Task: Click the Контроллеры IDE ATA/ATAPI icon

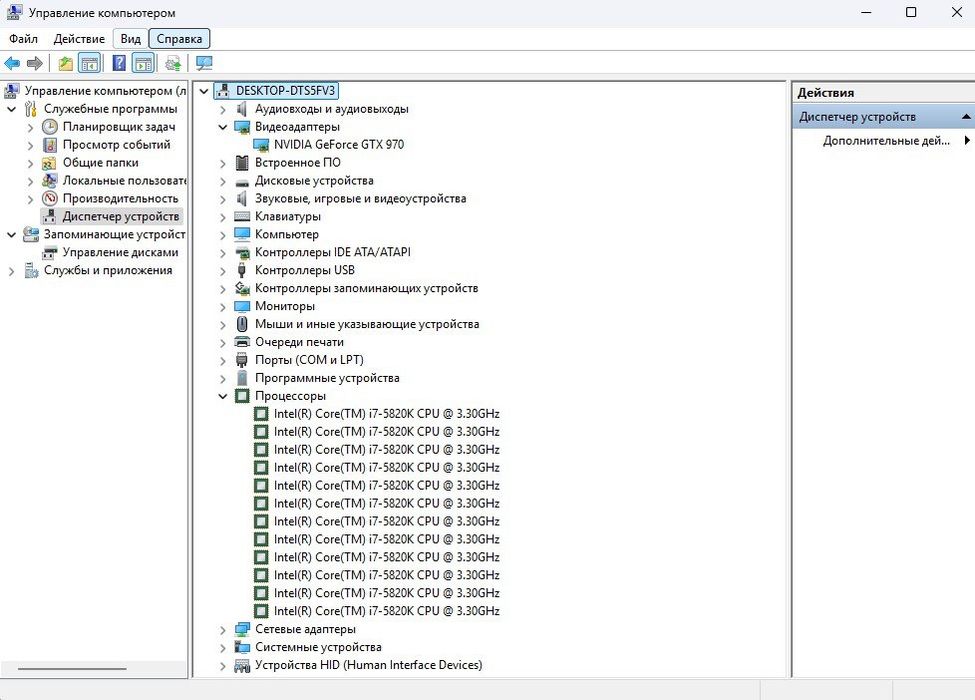Action: [x=242, y=252]
